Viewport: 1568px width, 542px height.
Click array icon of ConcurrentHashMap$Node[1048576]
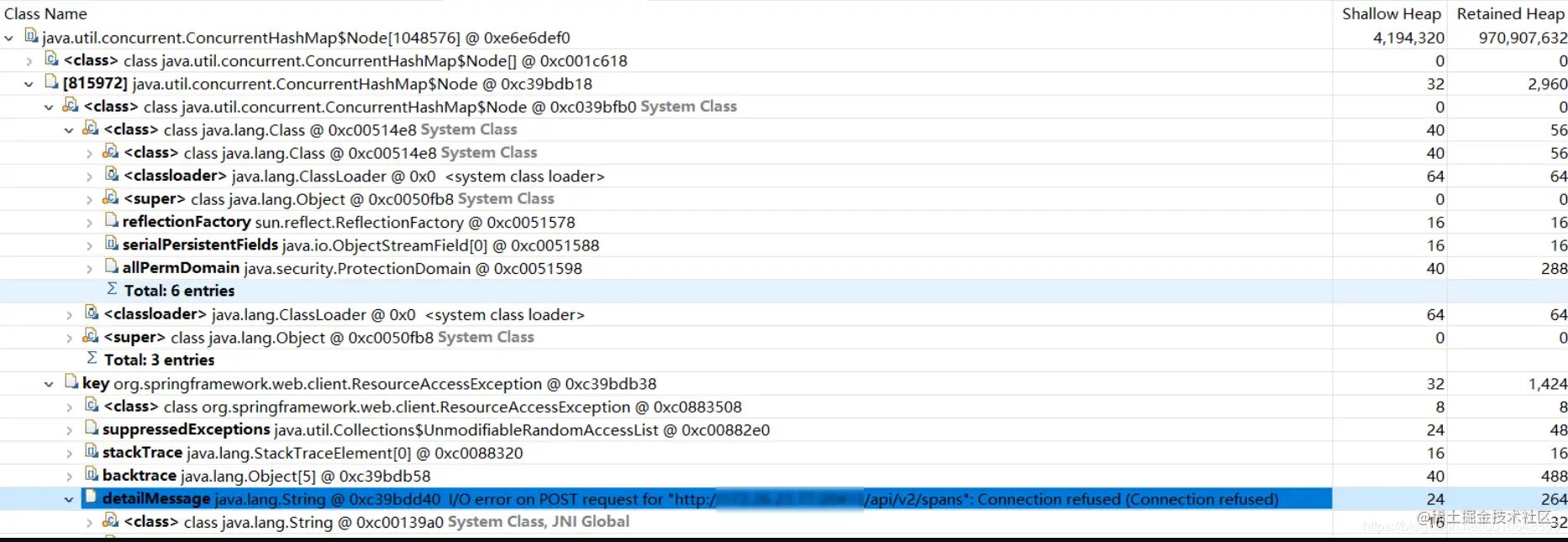click(31, 36)
